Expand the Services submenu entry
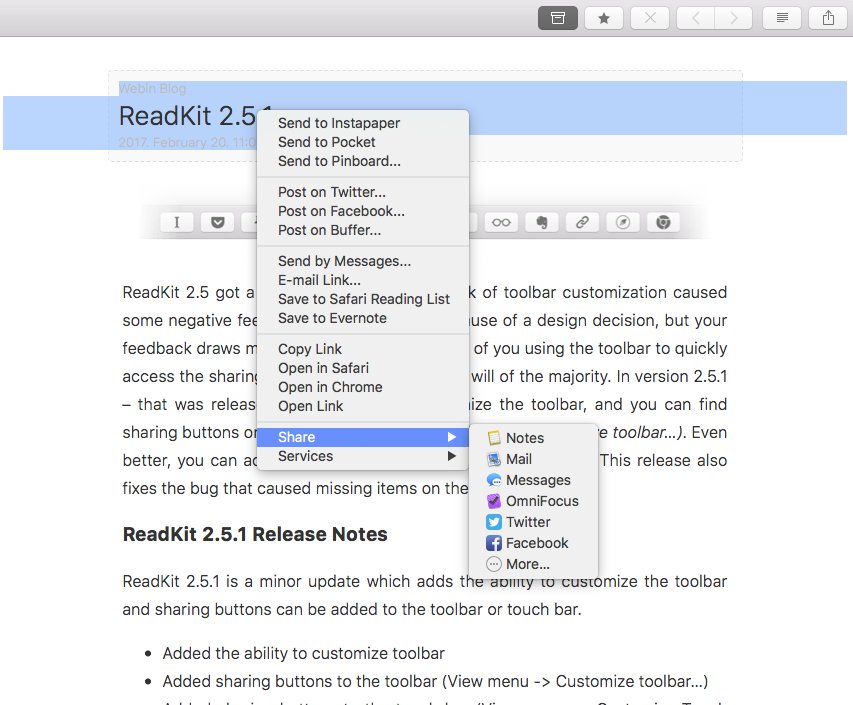The image size is (853, 705). pyautogui.click(x=363, y=456)
